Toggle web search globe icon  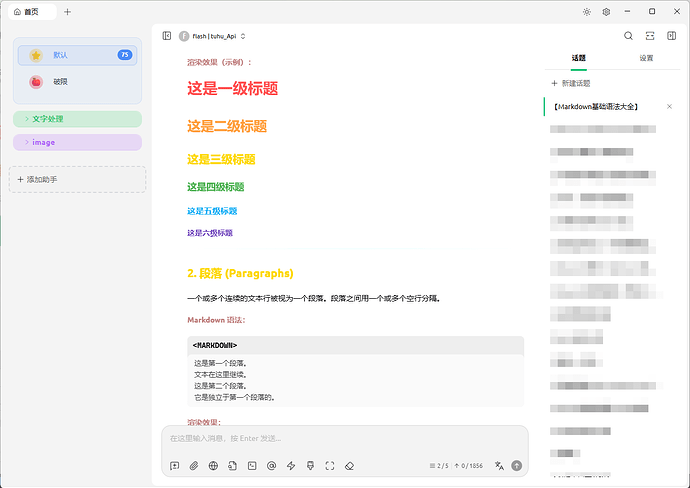(213, 466)
